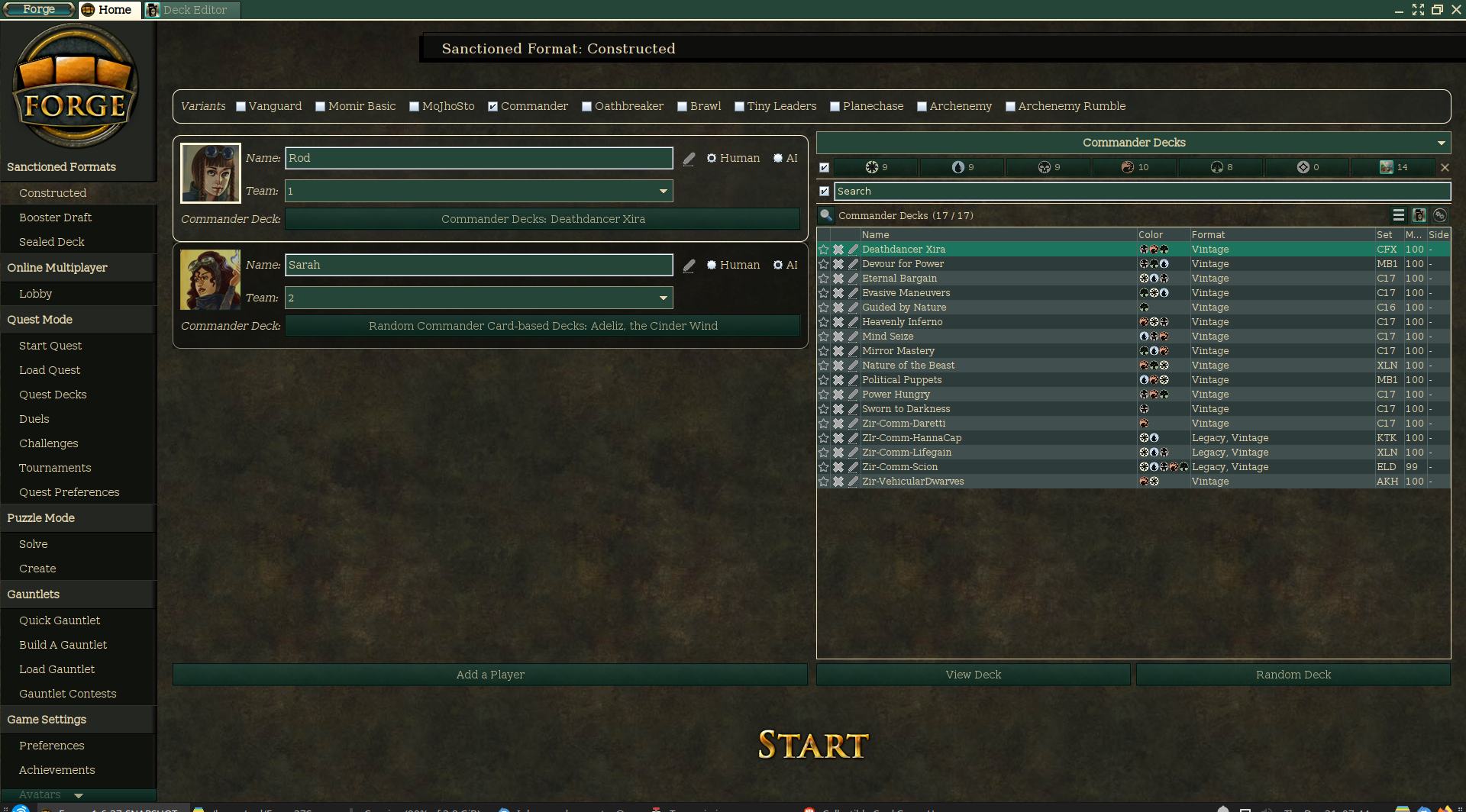Toggle the green mana tree filter
The image size is (1466, 812).
point(1221,167)
